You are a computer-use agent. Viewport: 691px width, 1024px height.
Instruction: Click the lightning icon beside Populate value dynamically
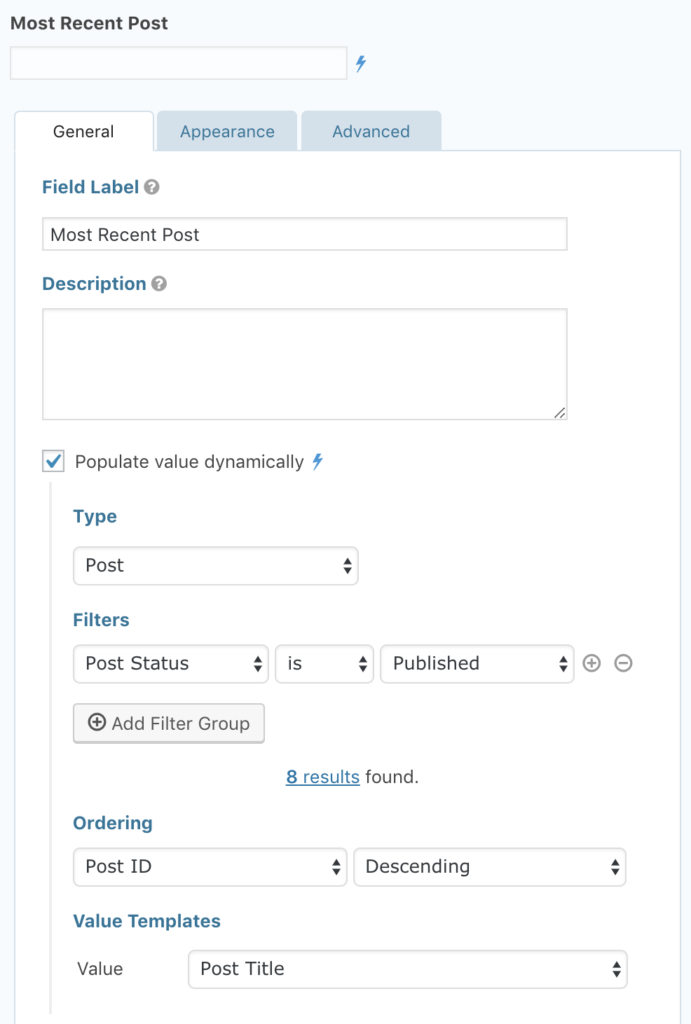[318, 462]
